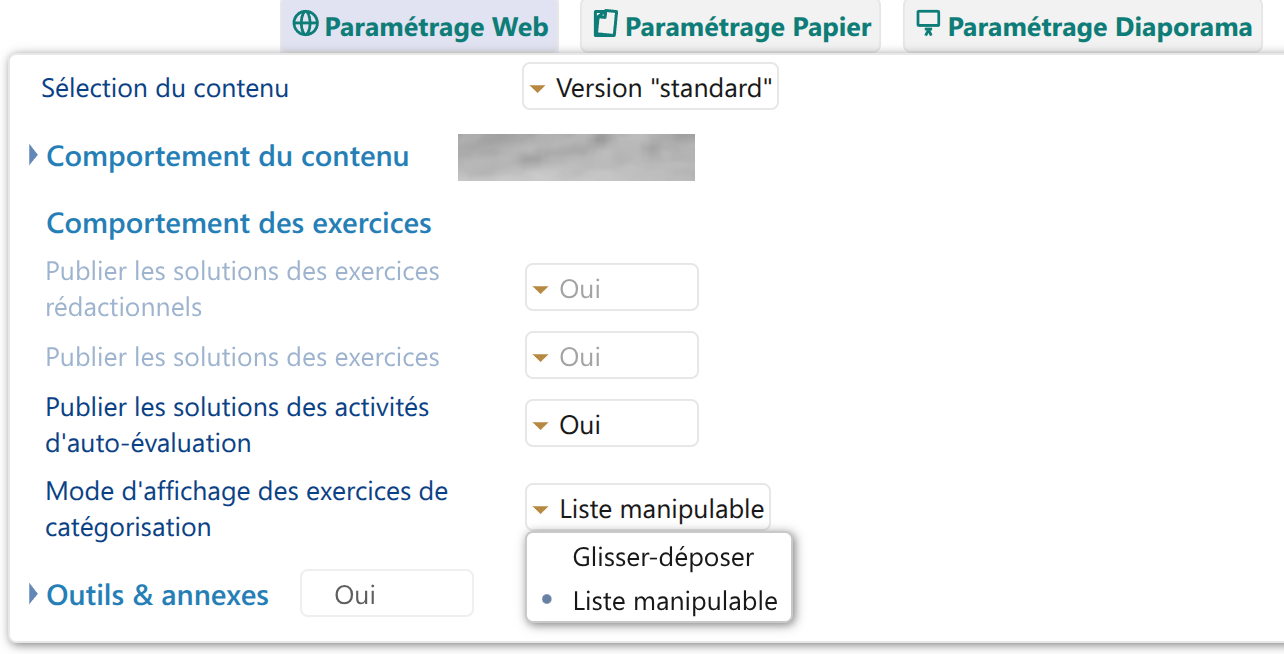Image resolution: width=1284 pixels, height=654 pixels.
Task: Open the Paramétrage Papier tab
Action: coord(730,27)
